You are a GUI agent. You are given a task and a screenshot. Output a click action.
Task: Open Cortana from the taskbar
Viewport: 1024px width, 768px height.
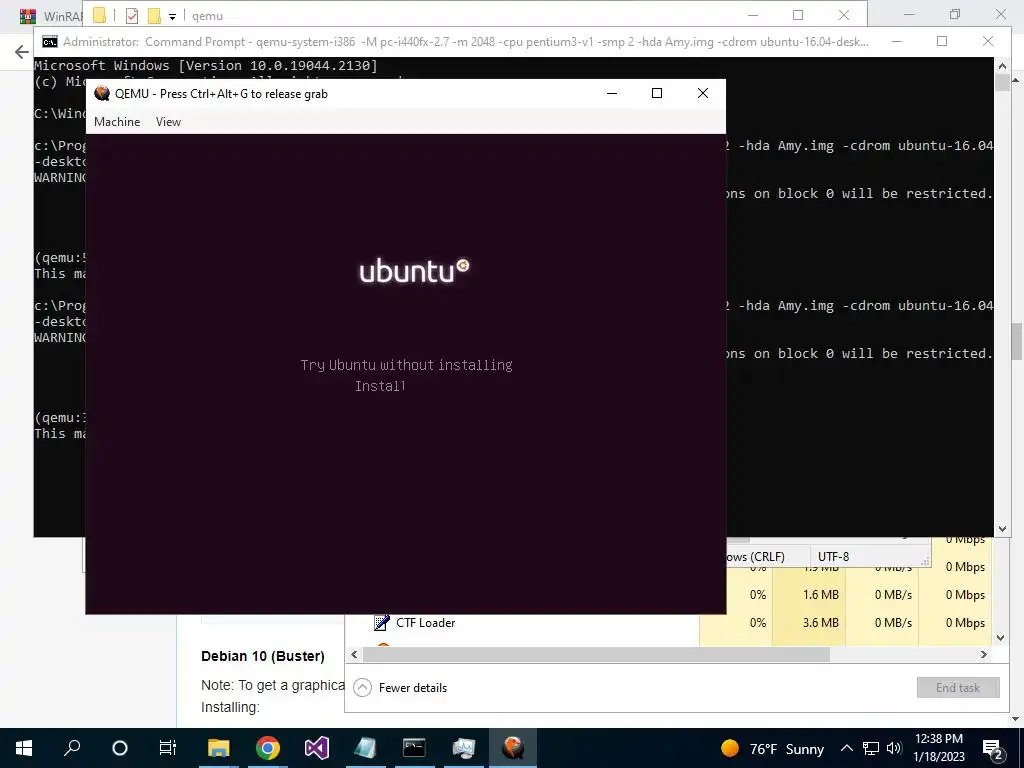(x=120, y=748)
